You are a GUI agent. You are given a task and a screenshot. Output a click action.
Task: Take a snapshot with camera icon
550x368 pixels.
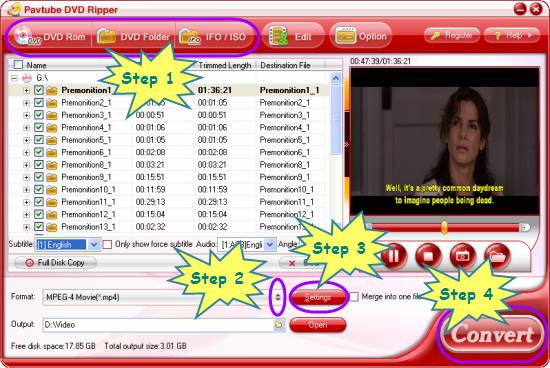tap(463, 256)
